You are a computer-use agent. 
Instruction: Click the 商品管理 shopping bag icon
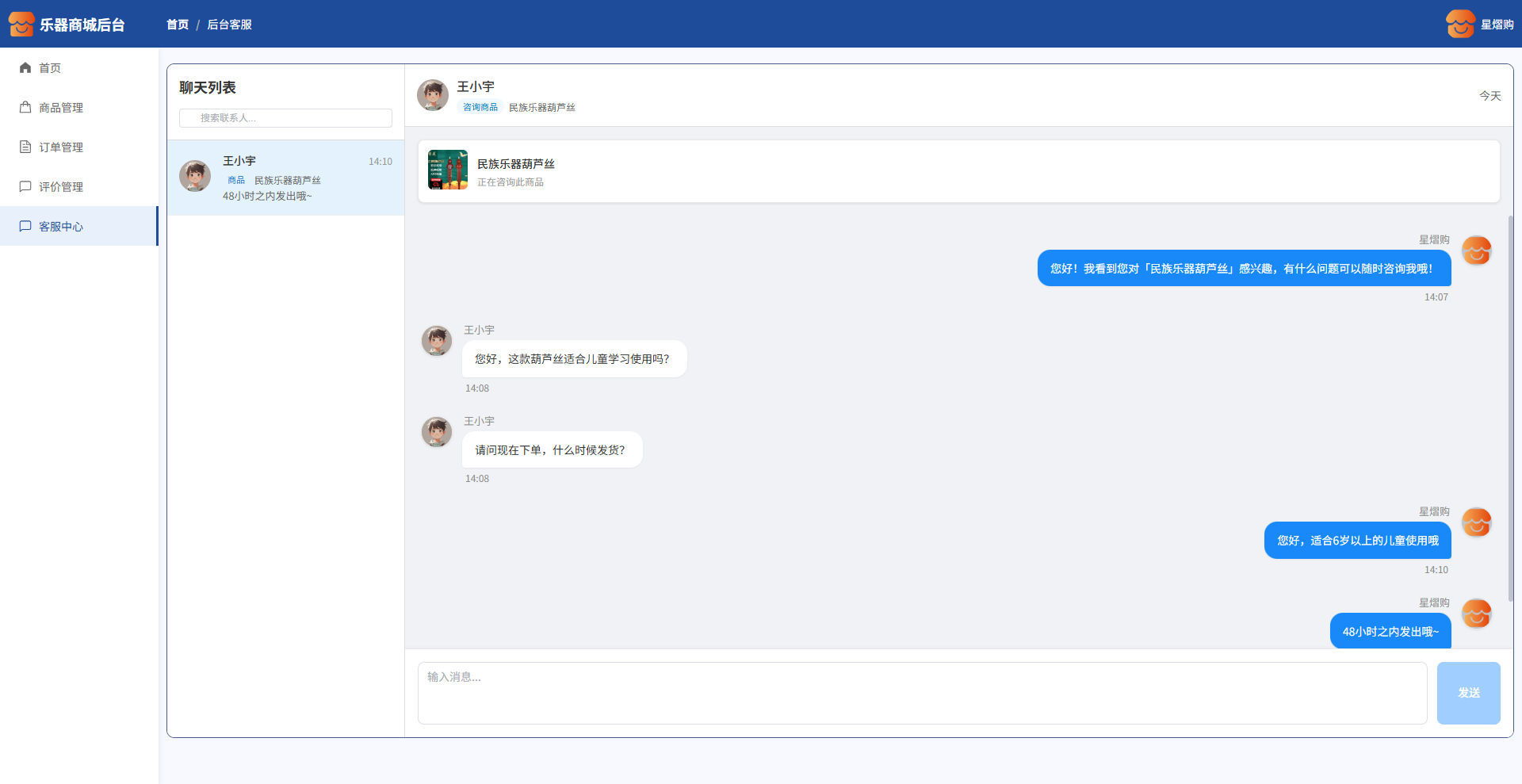[25, 108]
